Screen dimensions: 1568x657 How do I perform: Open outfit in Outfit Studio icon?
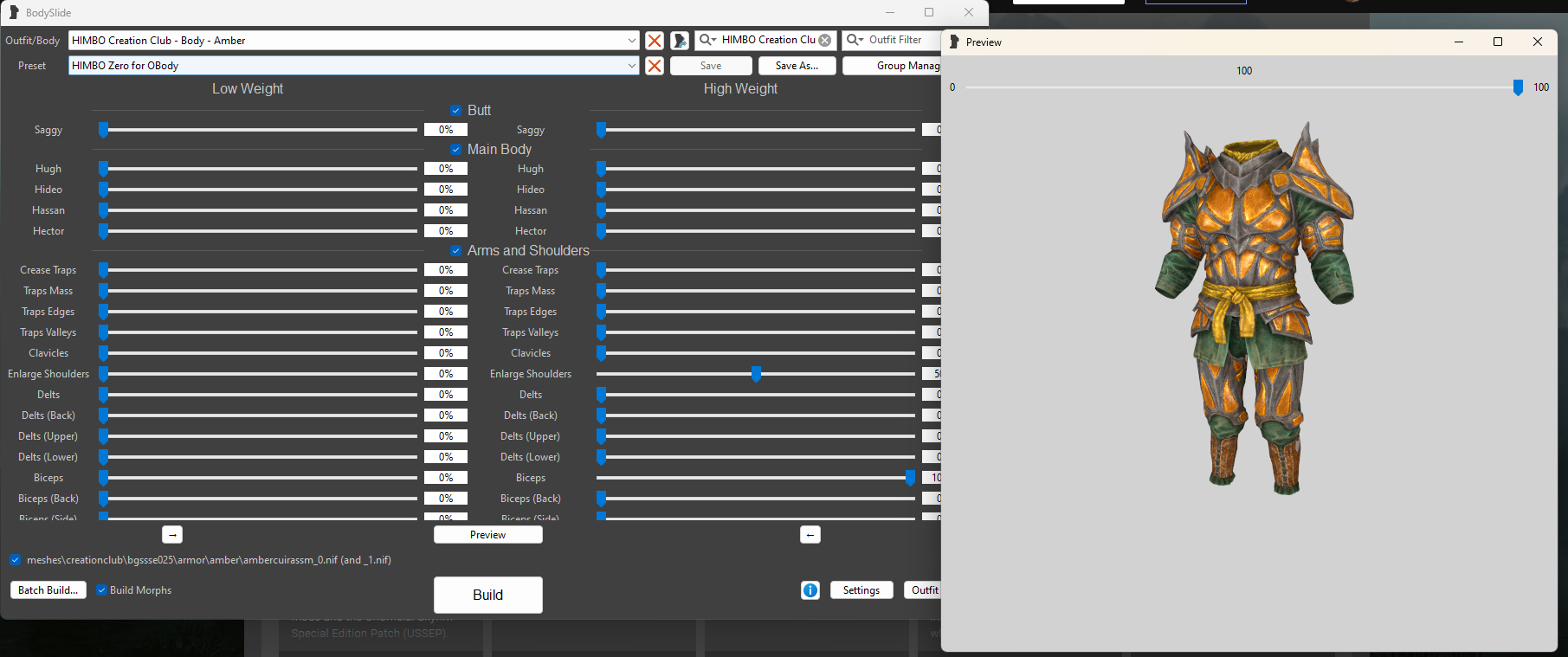680,41
